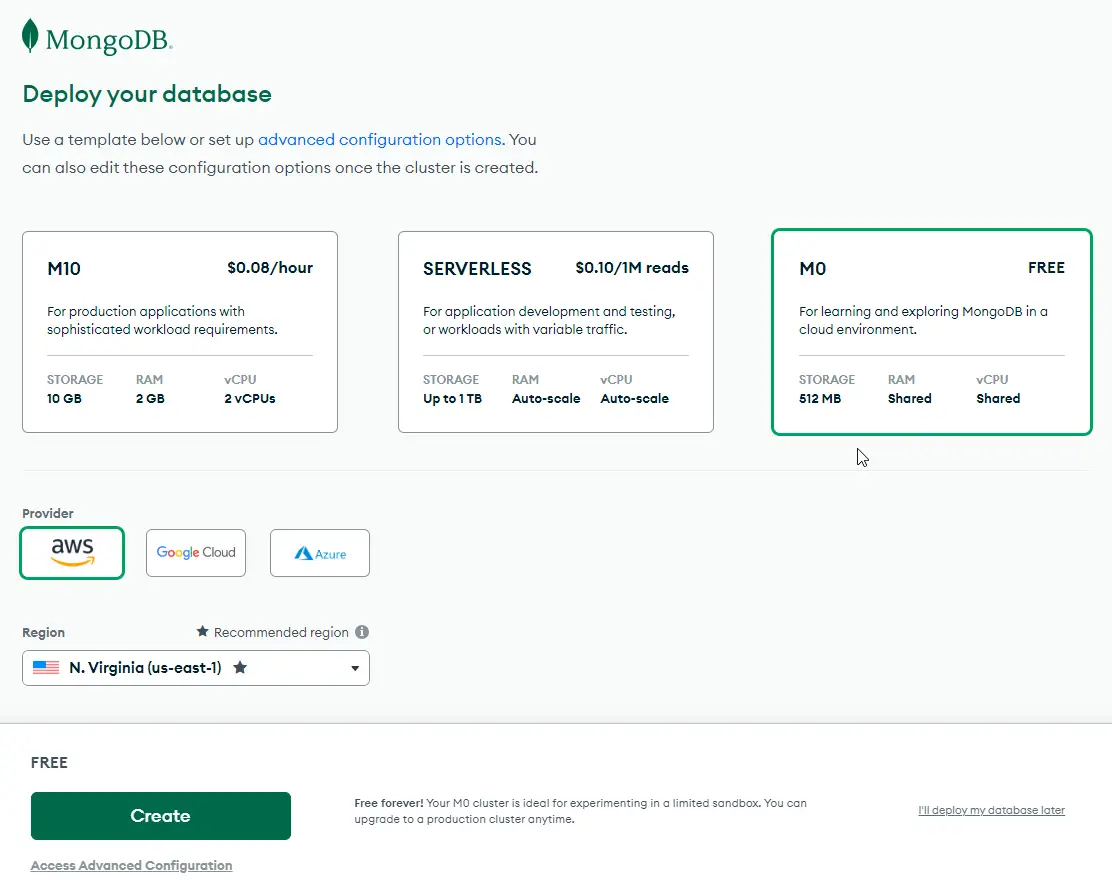This screenshot has width=1112, height=890.
Task: Click the MongoDB leaf logo
Action: [30, 36]
